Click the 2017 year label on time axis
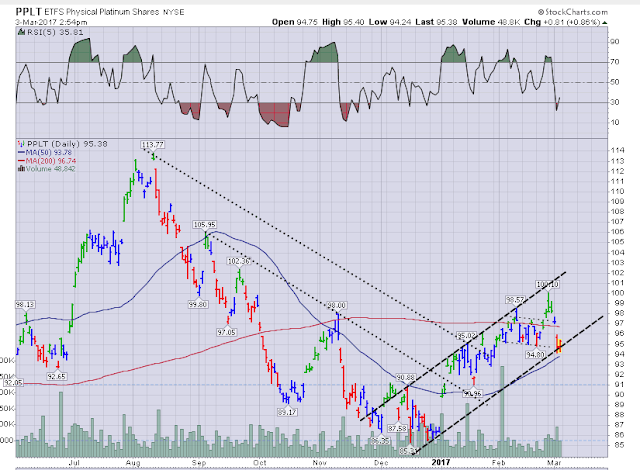Screen dimensions: 640x470 pyautogui.click(x=441, y=462)
